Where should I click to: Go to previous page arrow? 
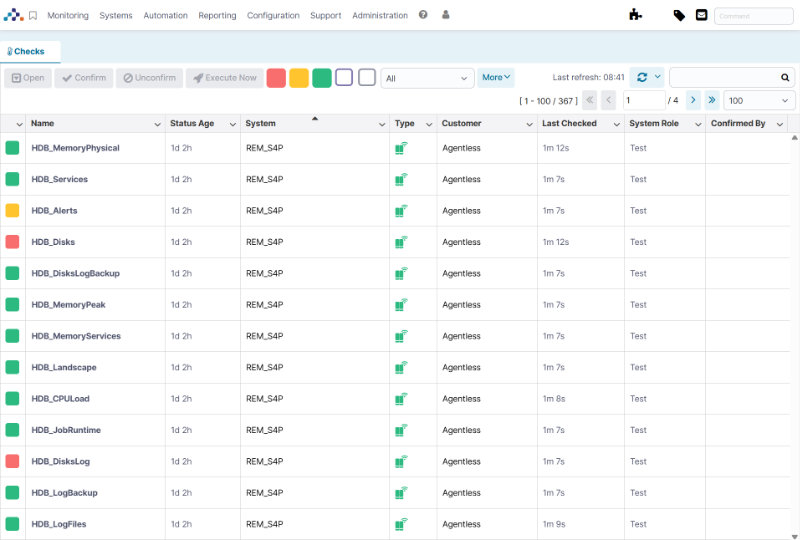click(608, 100)
